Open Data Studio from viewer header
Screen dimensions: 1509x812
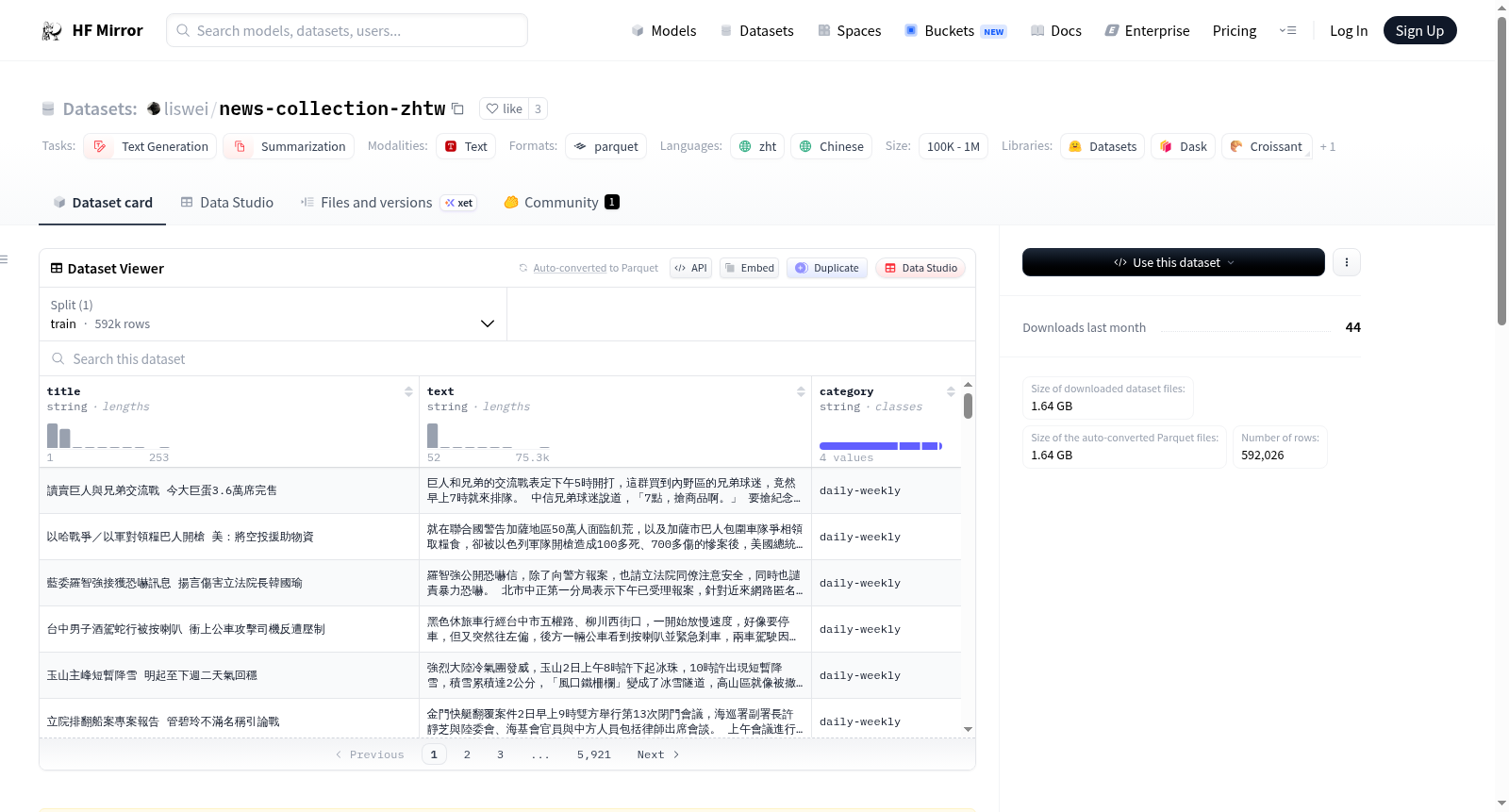[920, 268]
